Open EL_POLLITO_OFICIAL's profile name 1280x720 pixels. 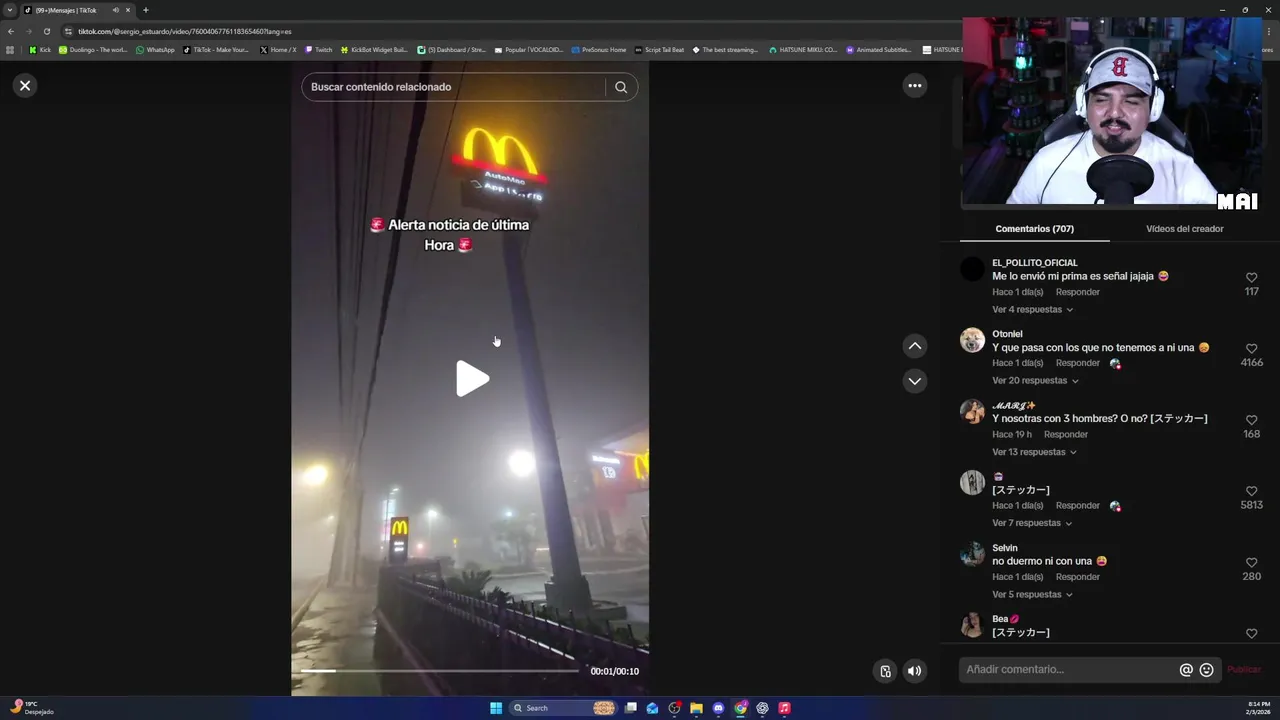coord(1034,263)
